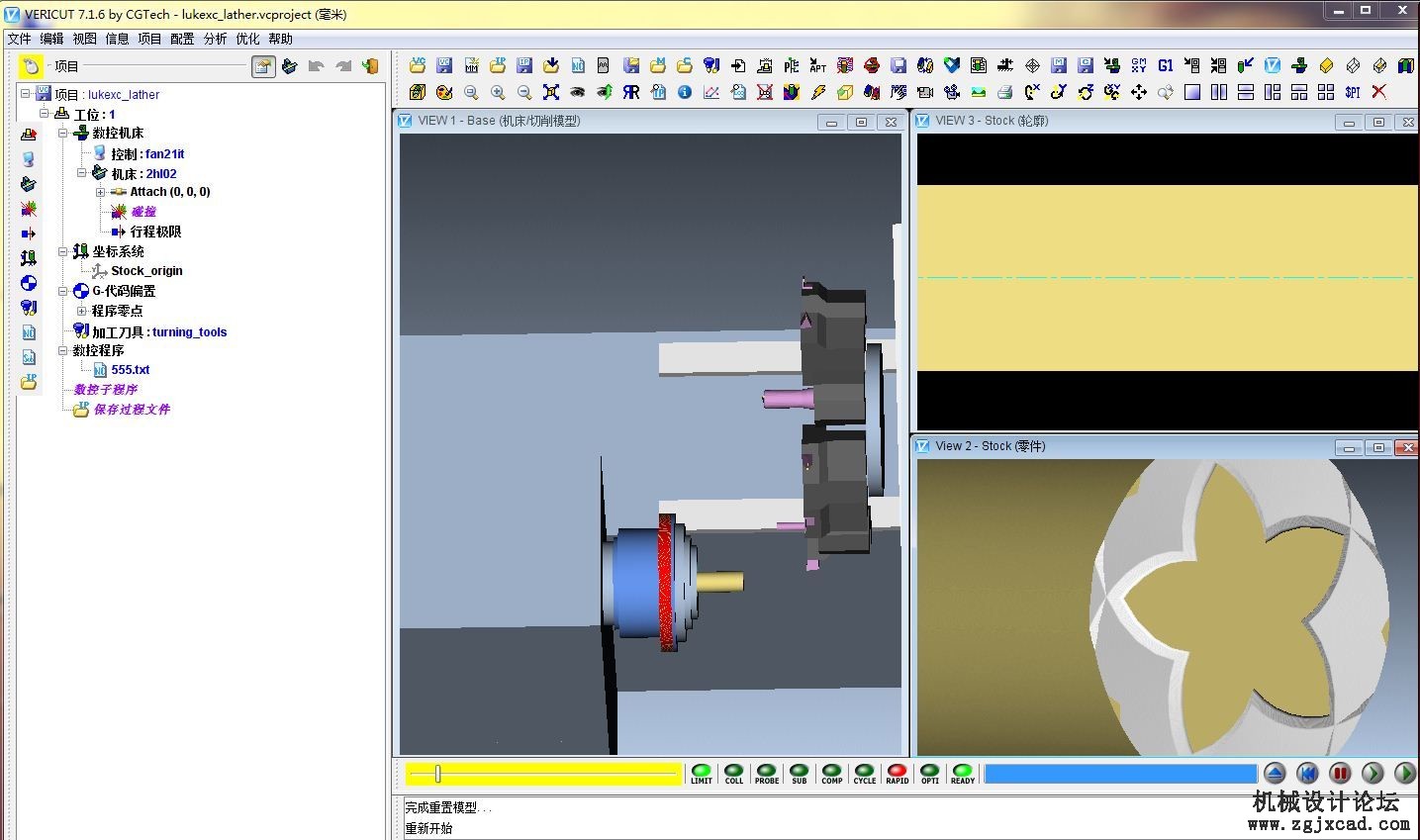Click the configure project icon beside the 项目 label

pos(263,66)
